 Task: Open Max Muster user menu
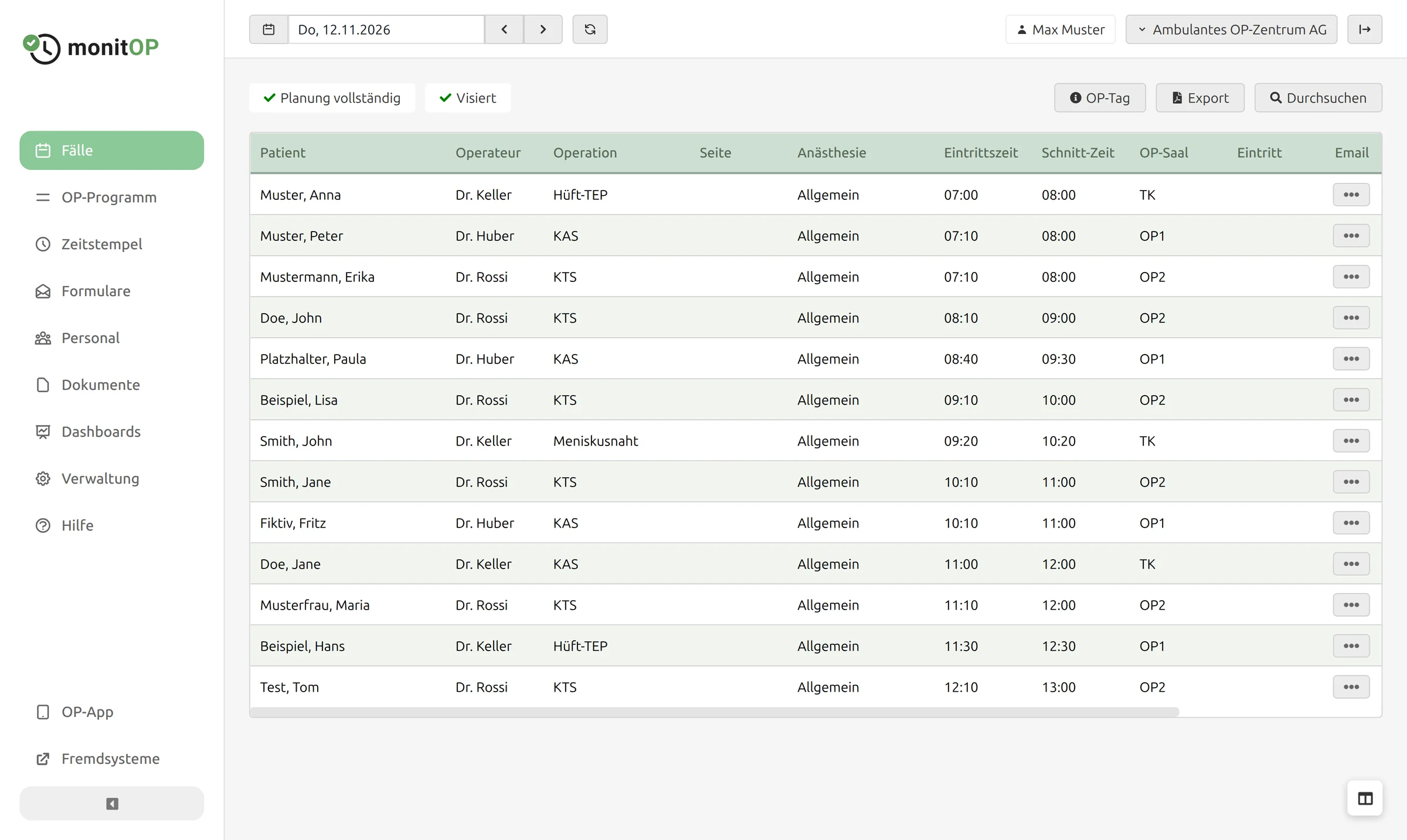[1061, 29]
